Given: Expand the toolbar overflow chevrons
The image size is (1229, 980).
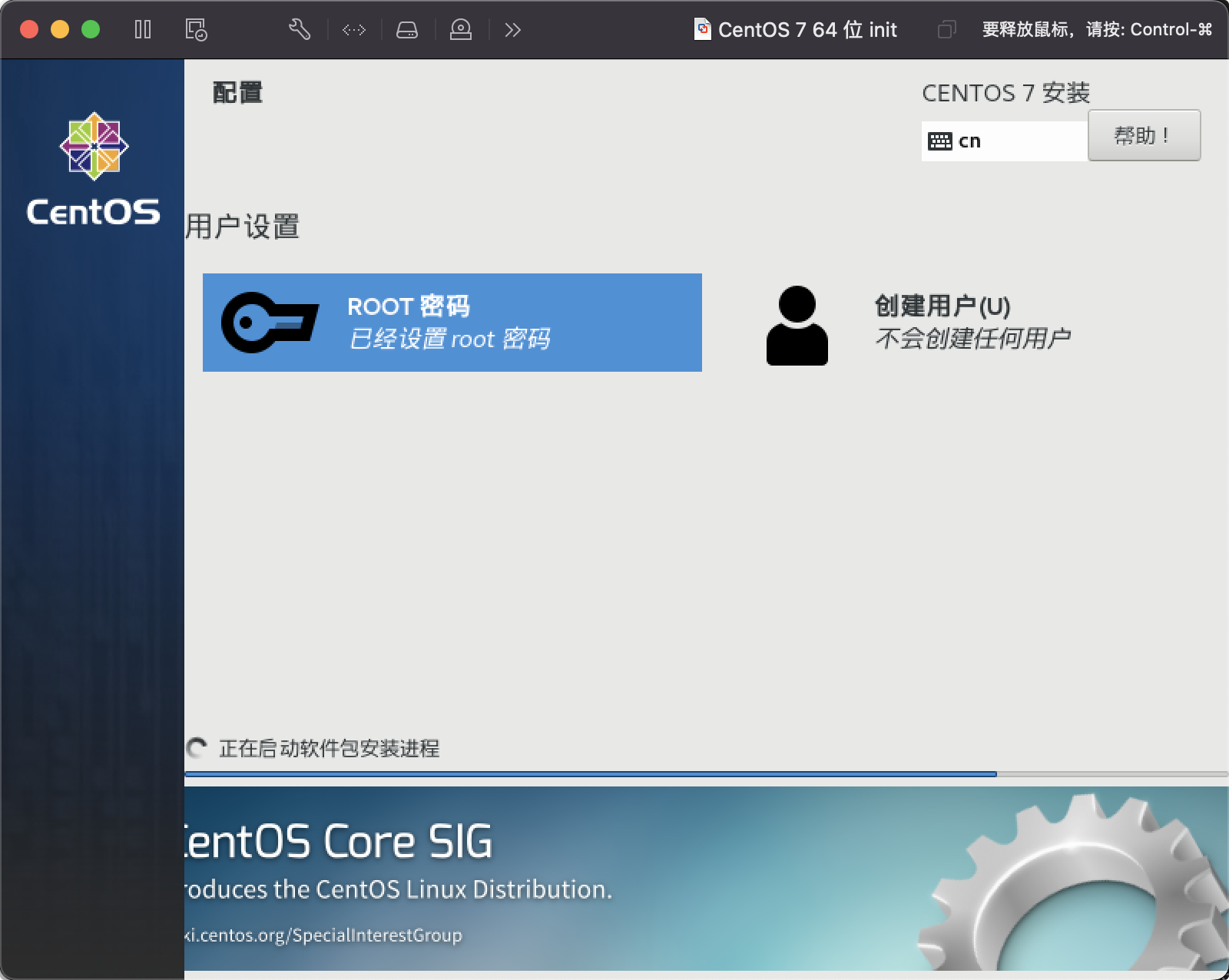Looking at the screenshot, I should tap(512, 30).
